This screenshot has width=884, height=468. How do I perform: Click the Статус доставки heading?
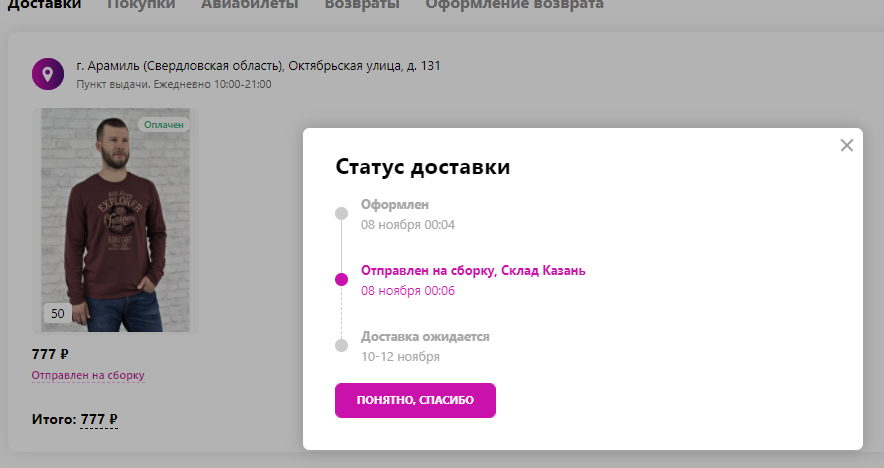coord(423,167)
